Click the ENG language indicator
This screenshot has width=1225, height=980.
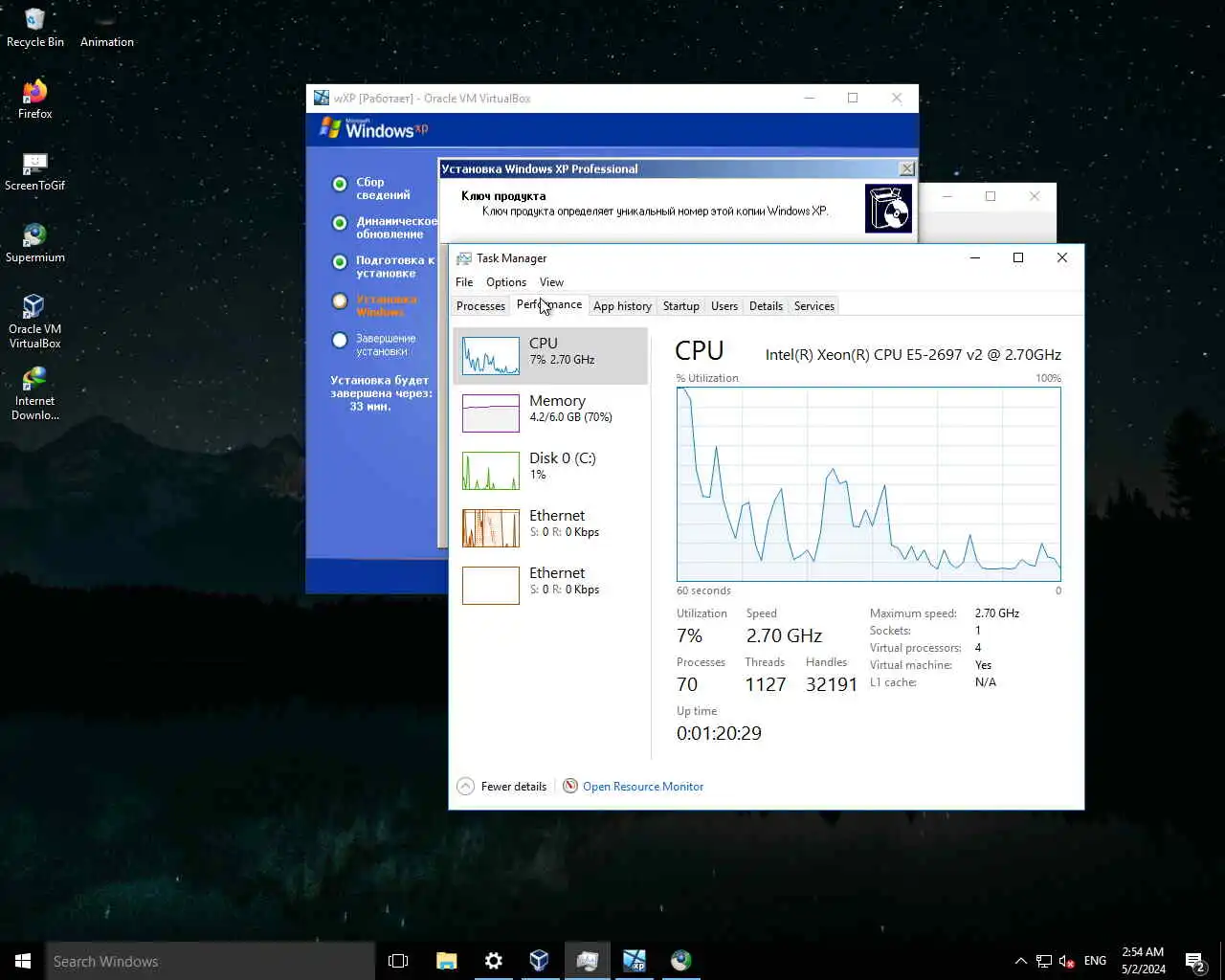[1095, 961]
